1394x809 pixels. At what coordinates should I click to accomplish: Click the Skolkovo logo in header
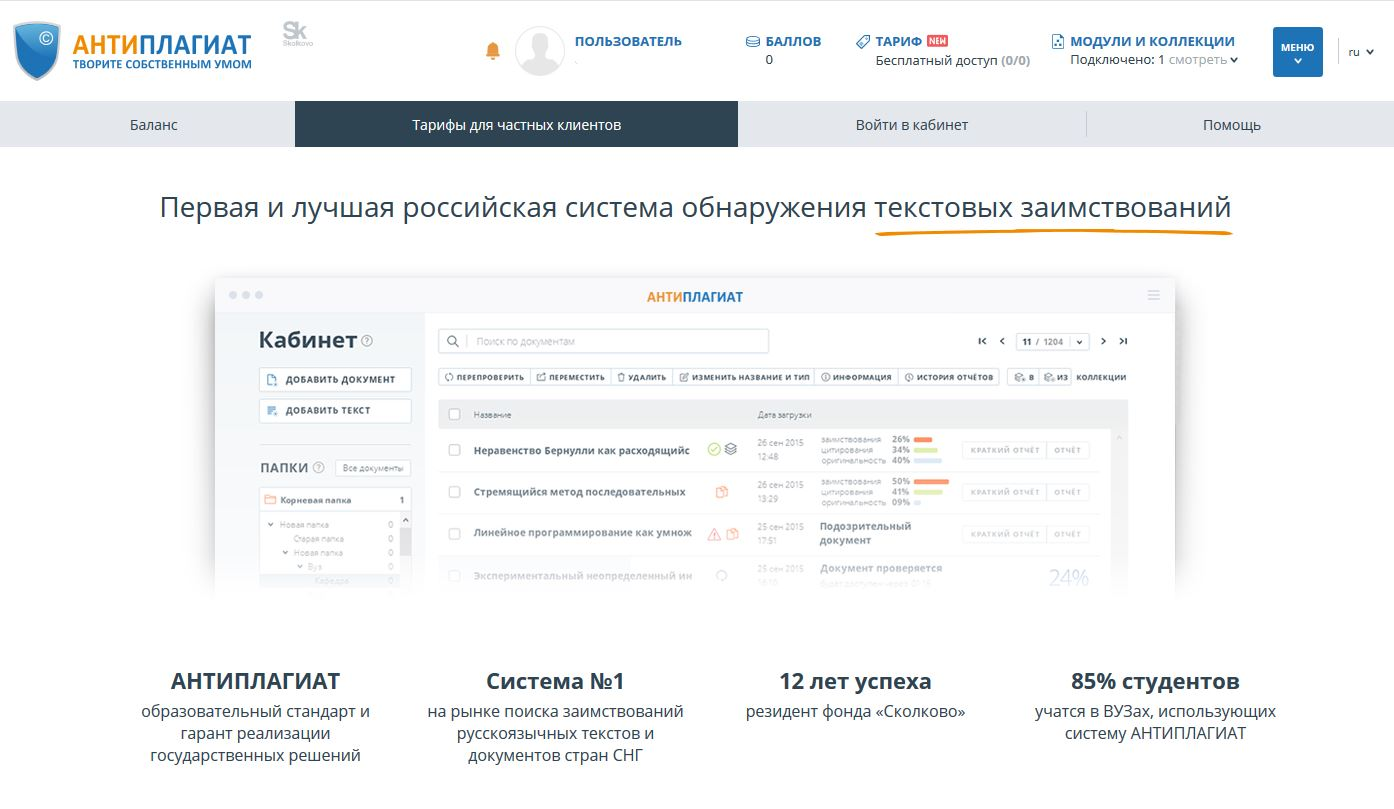point(297,34)
